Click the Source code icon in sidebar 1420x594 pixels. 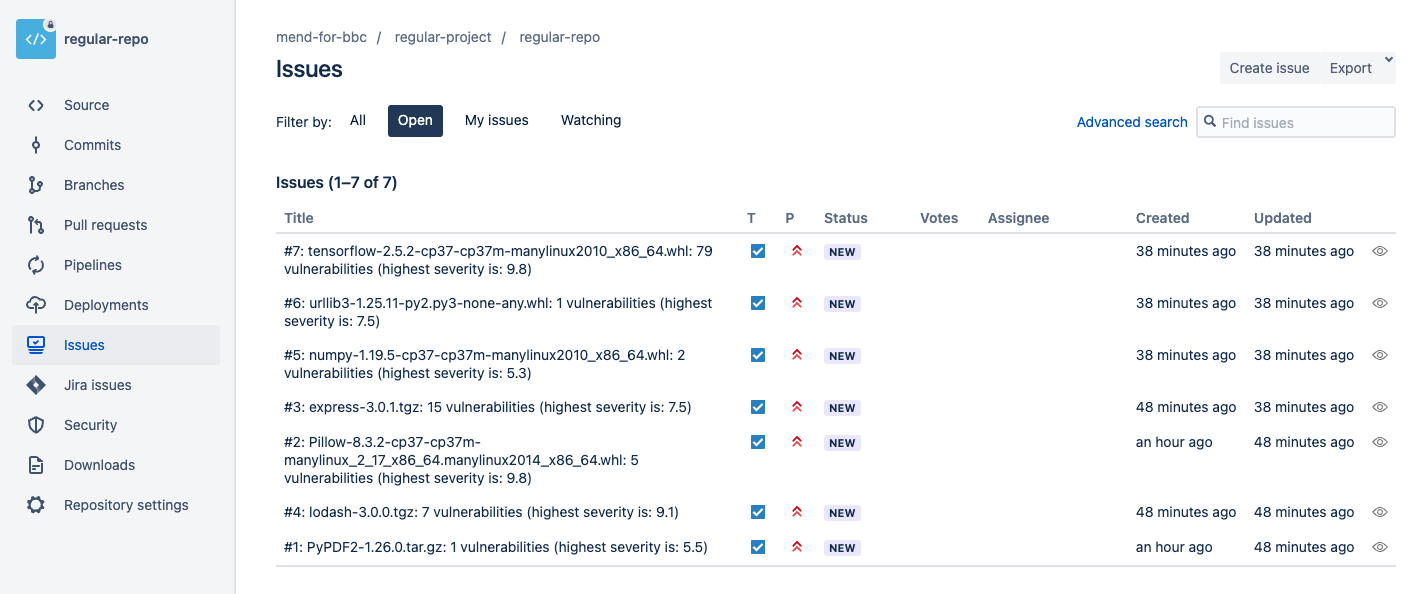[36, 105]
